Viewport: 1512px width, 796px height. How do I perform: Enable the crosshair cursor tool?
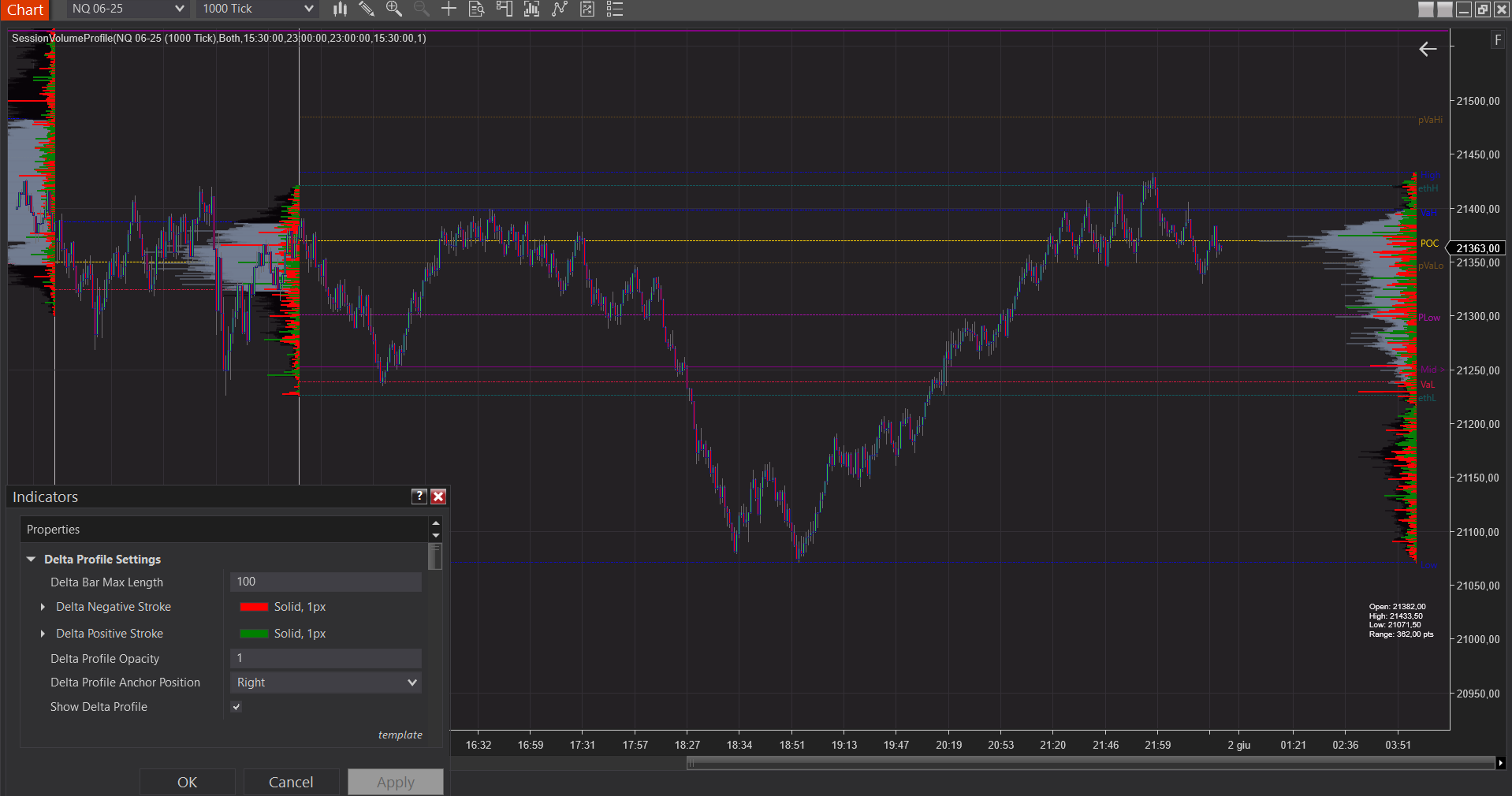[449, 9]
